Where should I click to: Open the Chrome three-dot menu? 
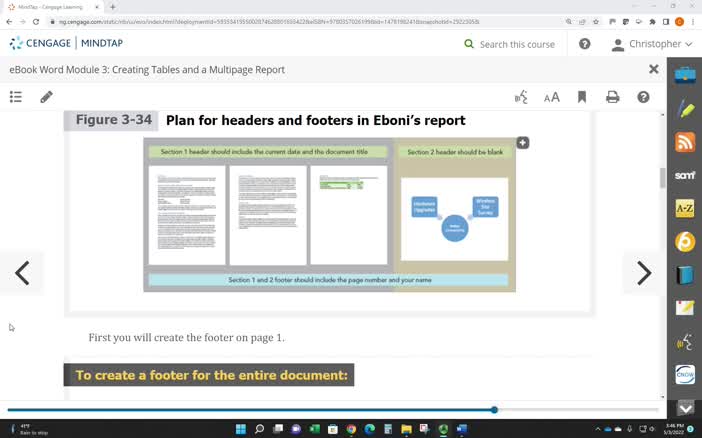[693, 21]
